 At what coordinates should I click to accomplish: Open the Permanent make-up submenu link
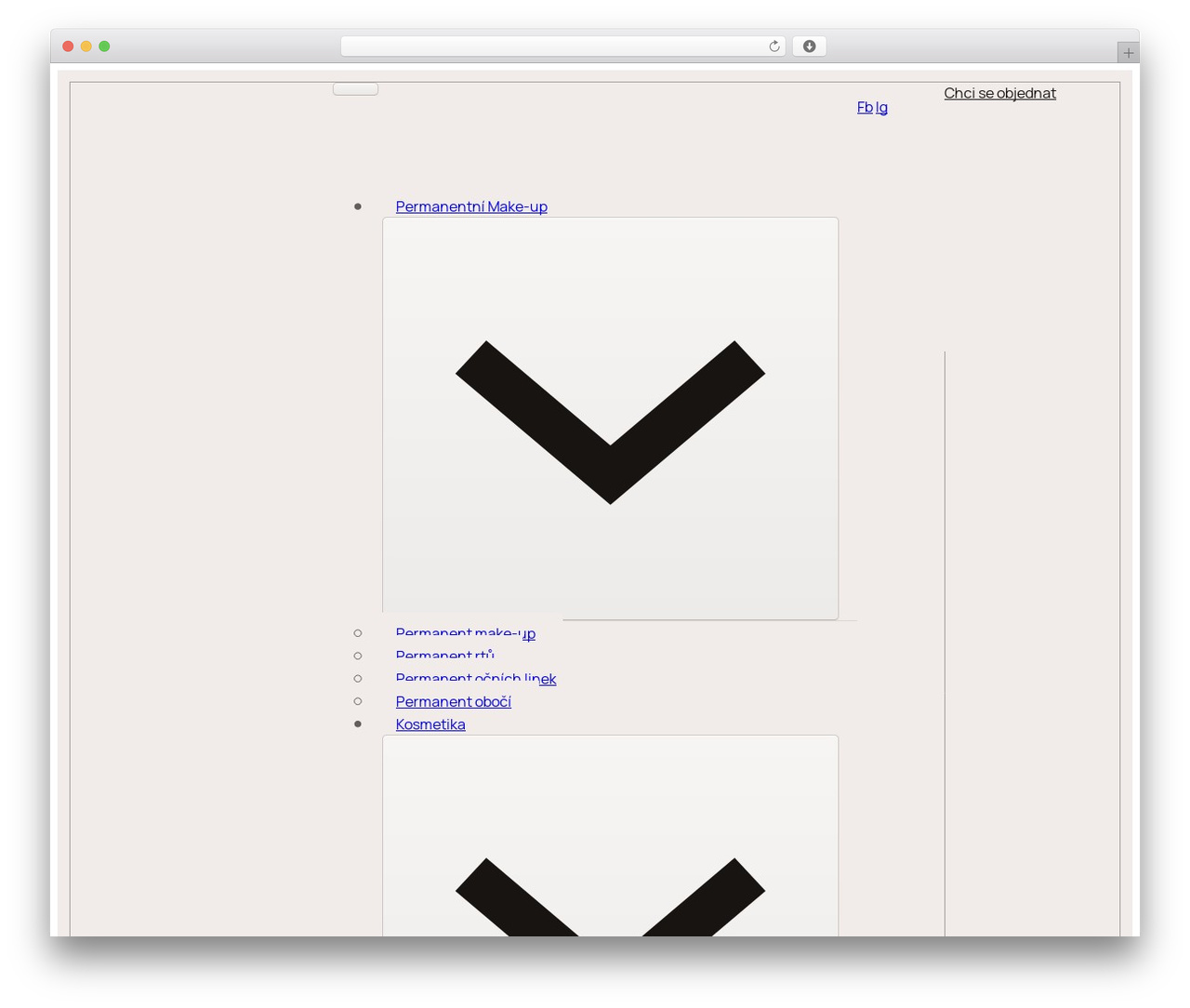pyautogui.click(x=466, y=633)
